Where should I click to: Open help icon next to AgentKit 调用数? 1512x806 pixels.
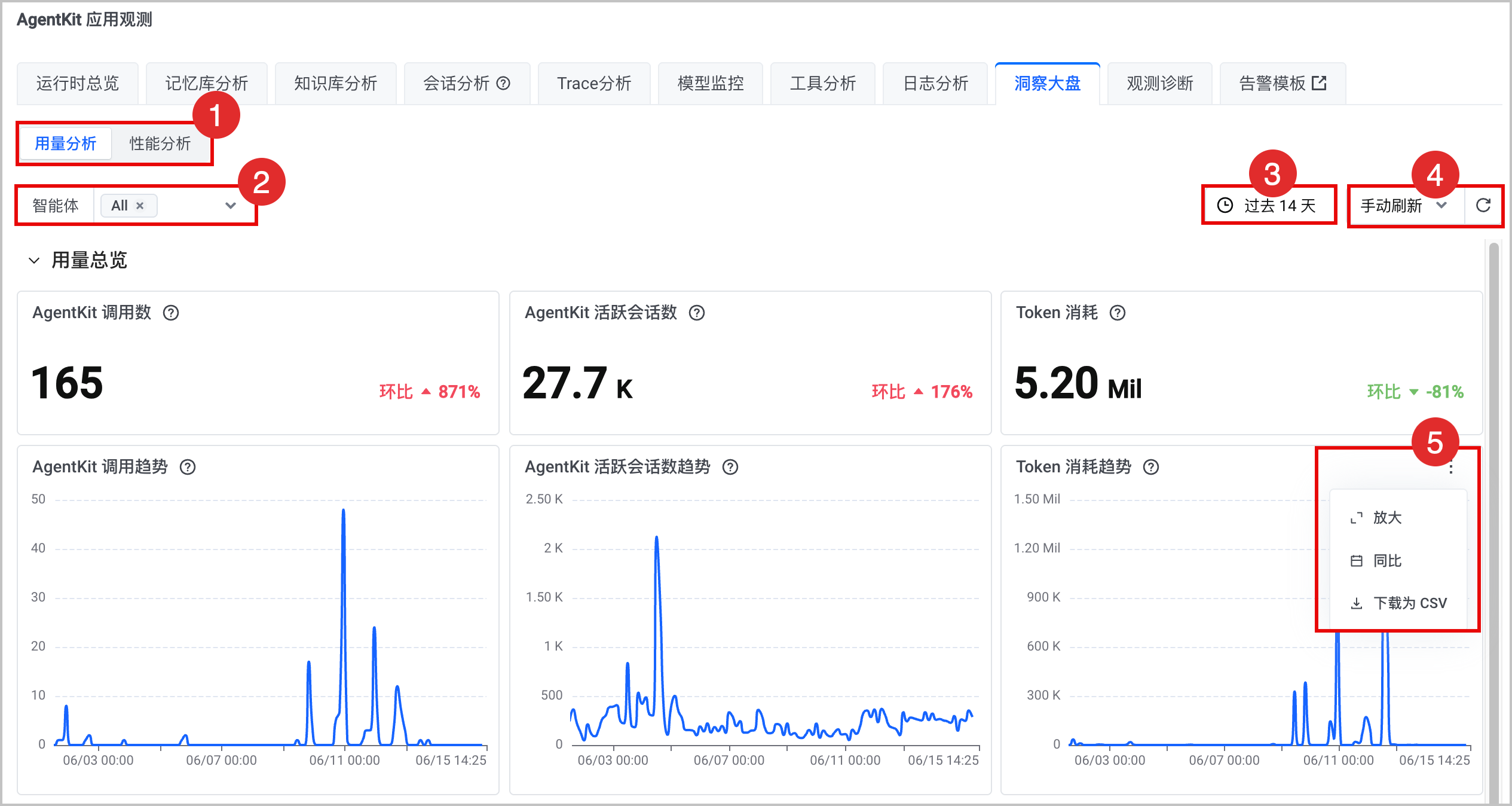point(171,313)
